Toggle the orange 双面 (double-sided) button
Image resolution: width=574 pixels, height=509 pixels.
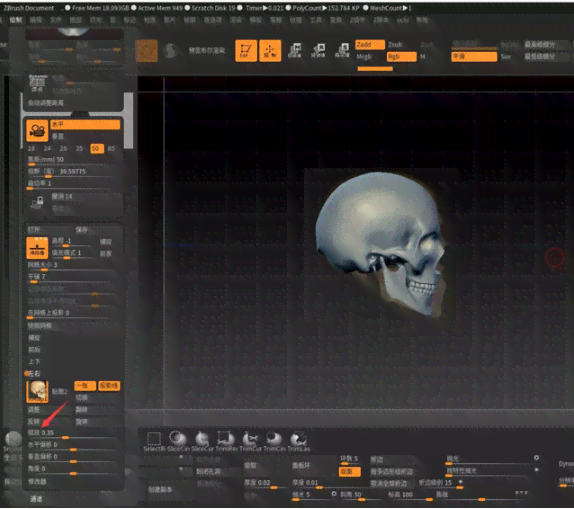click(x=350, y=472)
